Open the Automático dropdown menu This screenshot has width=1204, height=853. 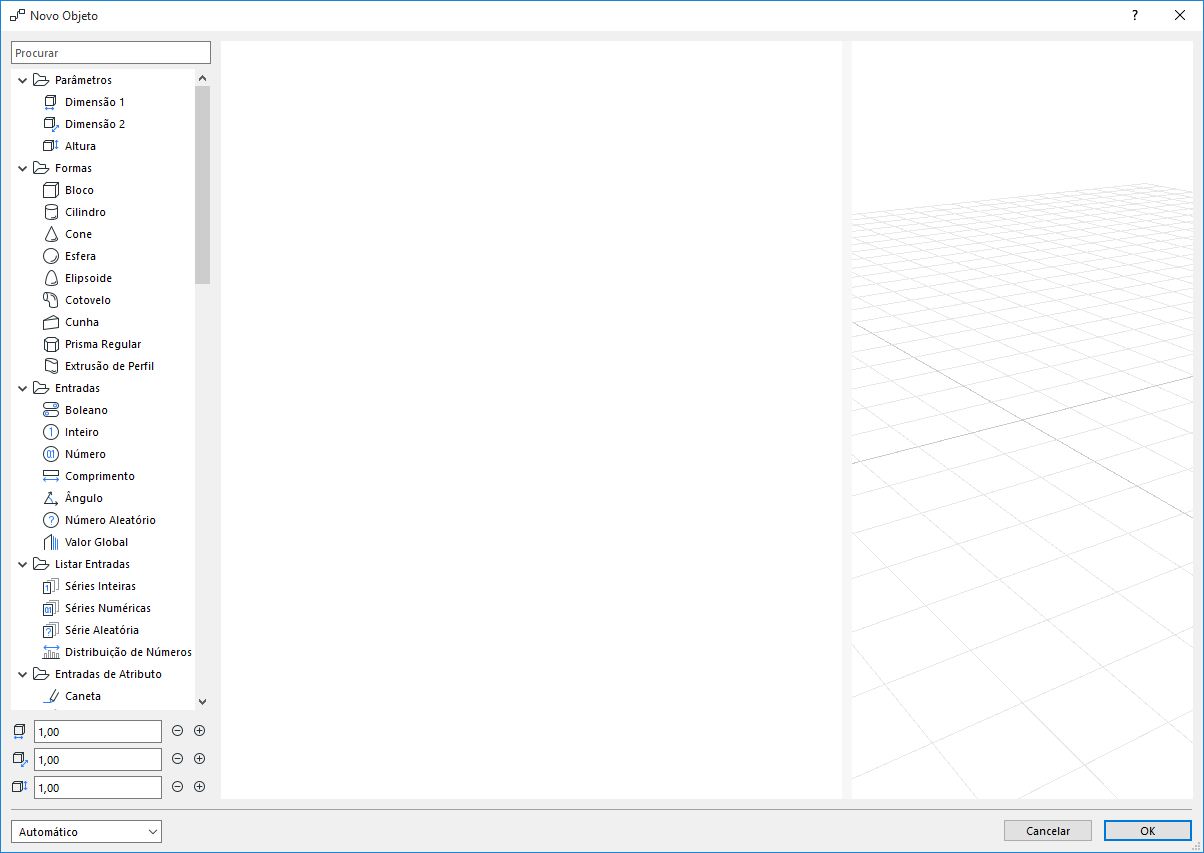(85, 831)
